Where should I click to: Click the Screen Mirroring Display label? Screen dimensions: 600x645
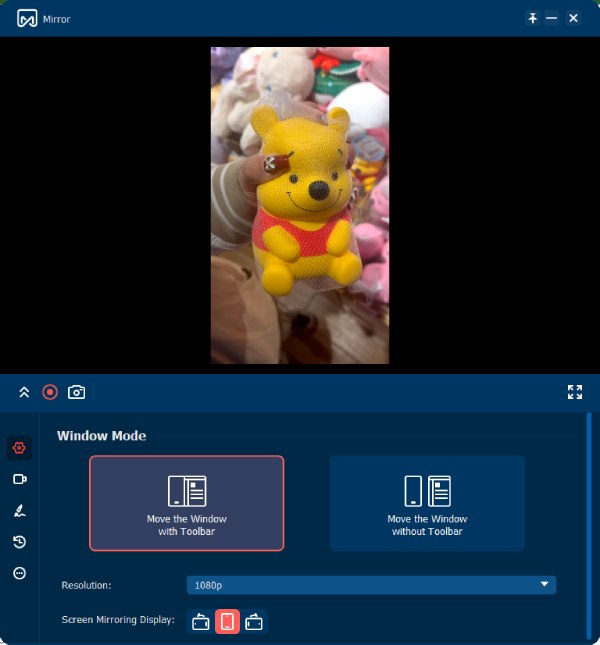coord(118,619)
